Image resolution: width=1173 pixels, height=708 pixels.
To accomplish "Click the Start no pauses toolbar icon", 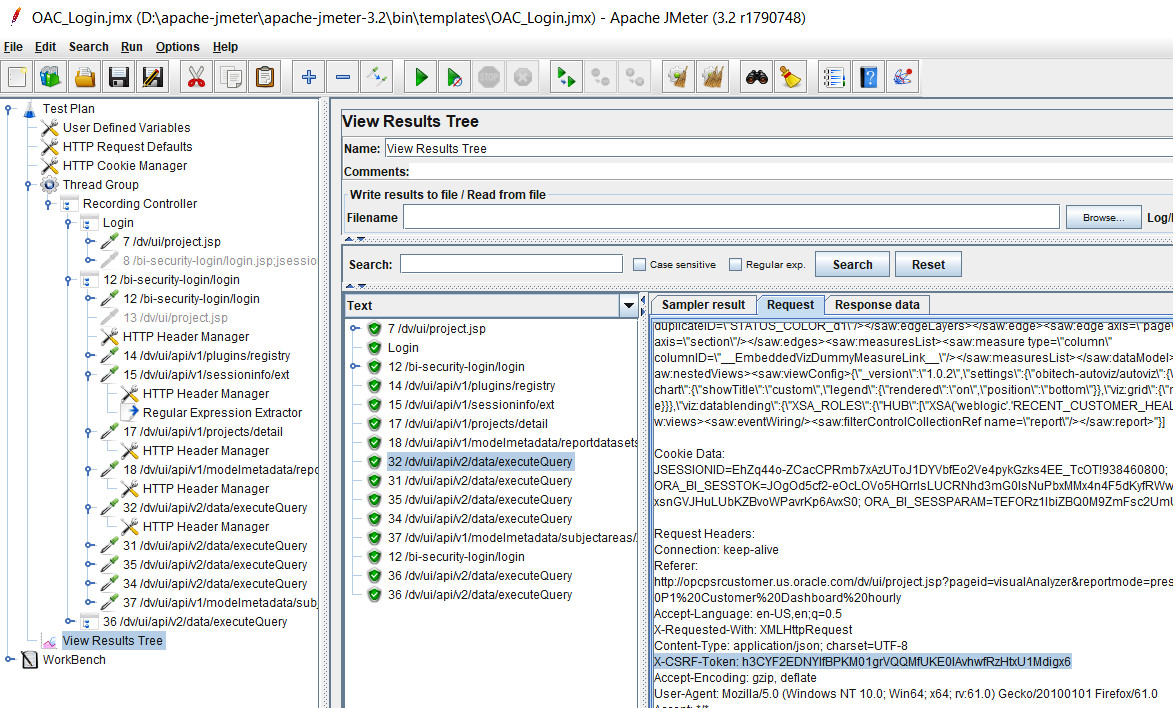I will [452, 76].
